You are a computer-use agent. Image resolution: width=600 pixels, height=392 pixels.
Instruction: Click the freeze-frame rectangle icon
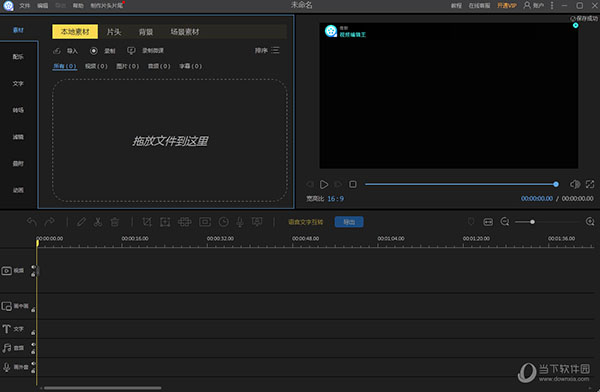coord(205,222)
